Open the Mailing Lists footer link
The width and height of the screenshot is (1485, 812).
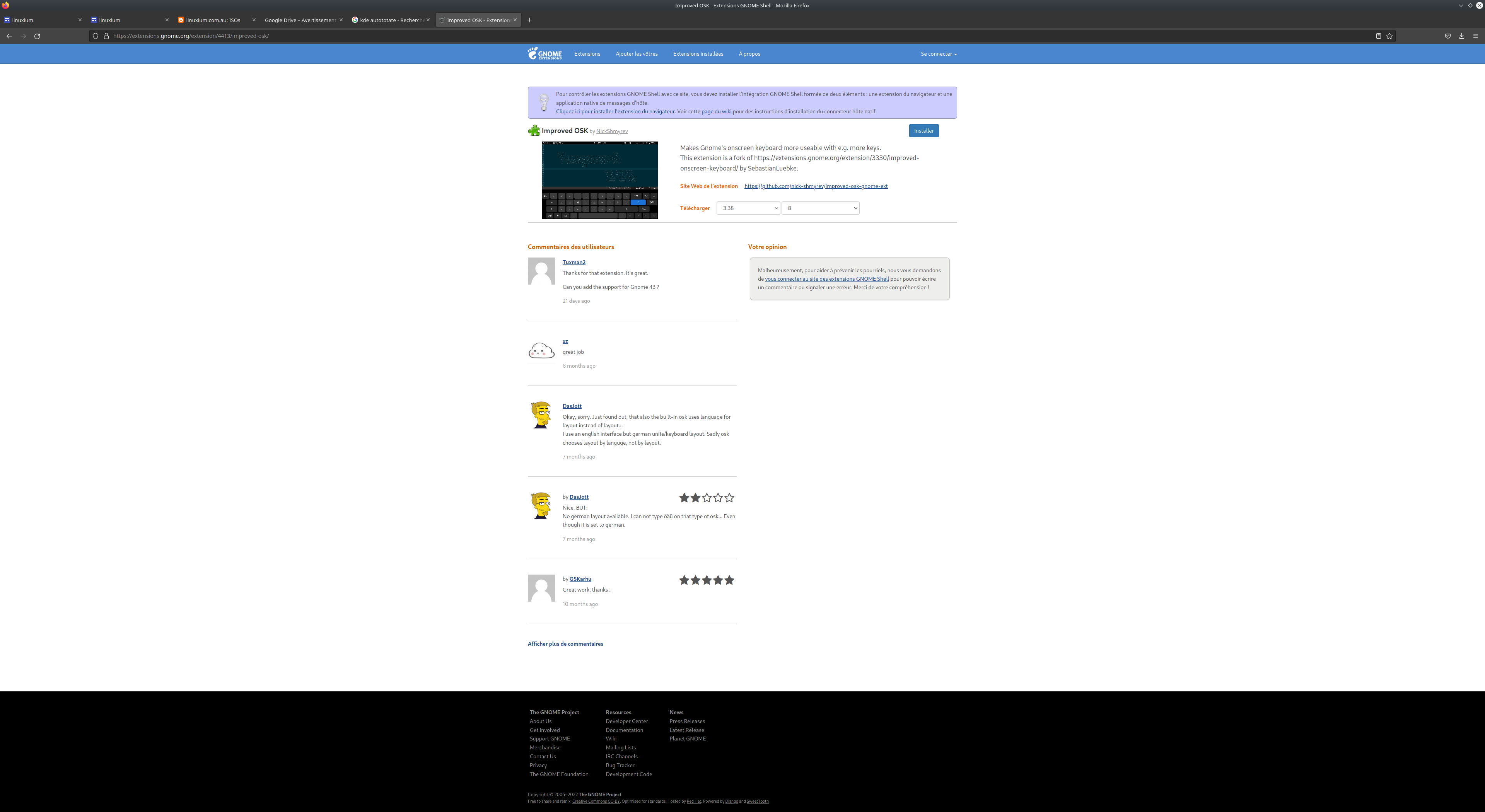tap(620, 747)
